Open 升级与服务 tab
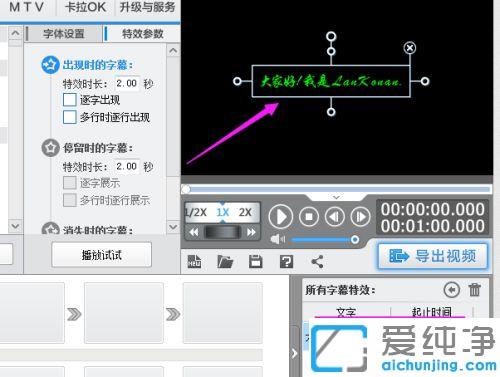 pos(147,7)
